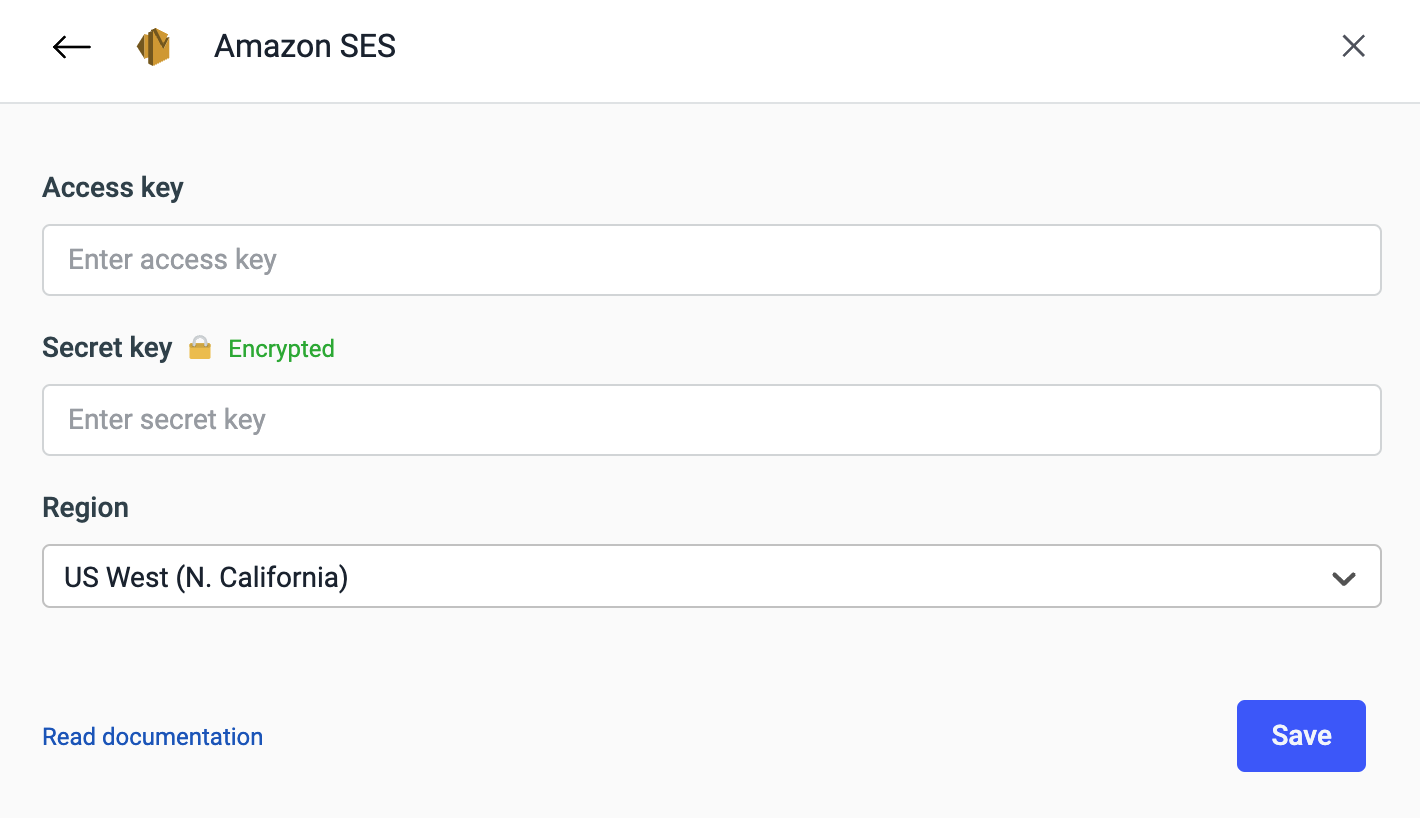Click the chevron arrow in the Region selector
This screenshot has height=818, width=1420.
(x=1344, y=578)
